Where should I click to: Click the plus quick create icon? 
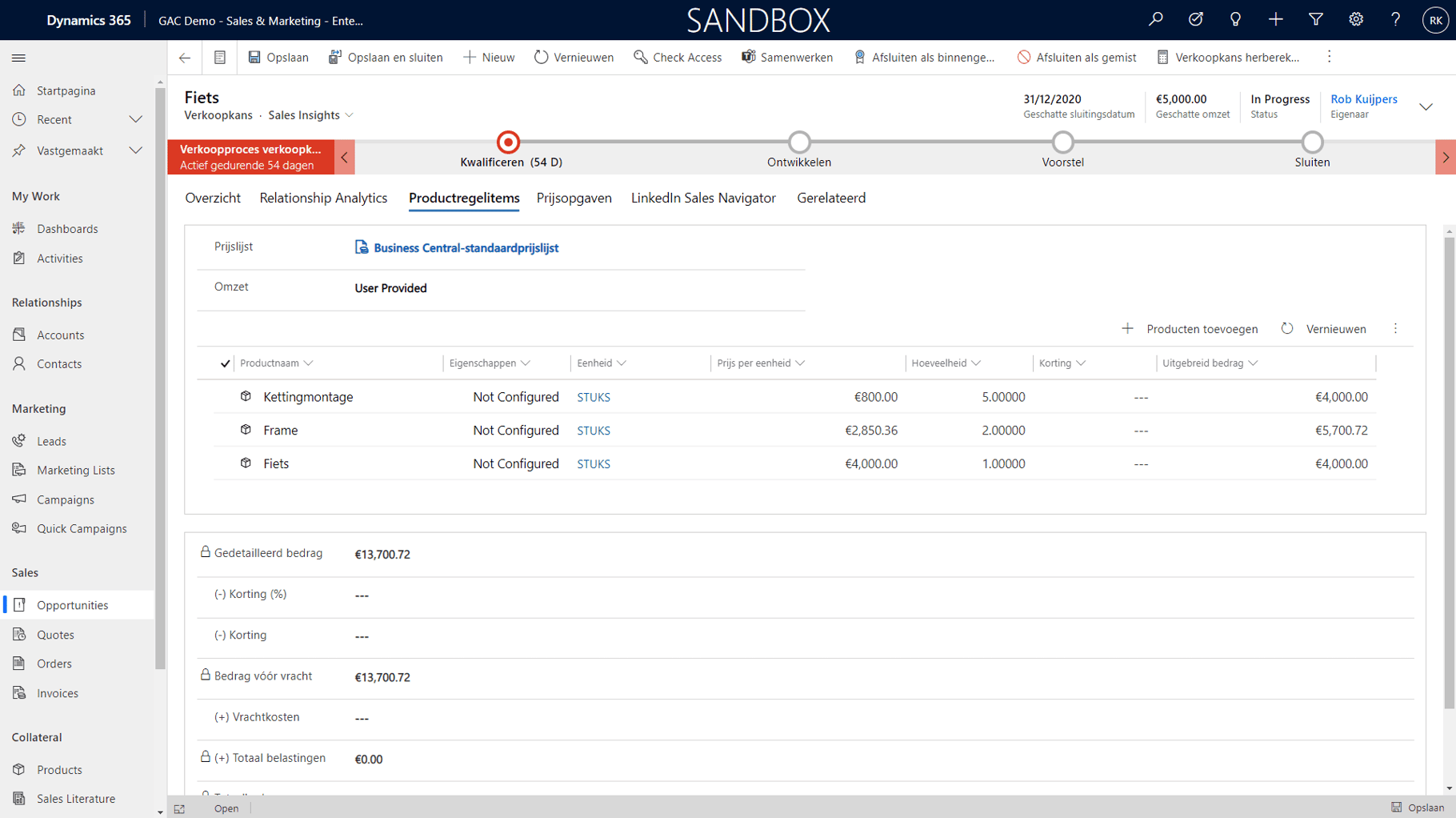point(1276,20)
